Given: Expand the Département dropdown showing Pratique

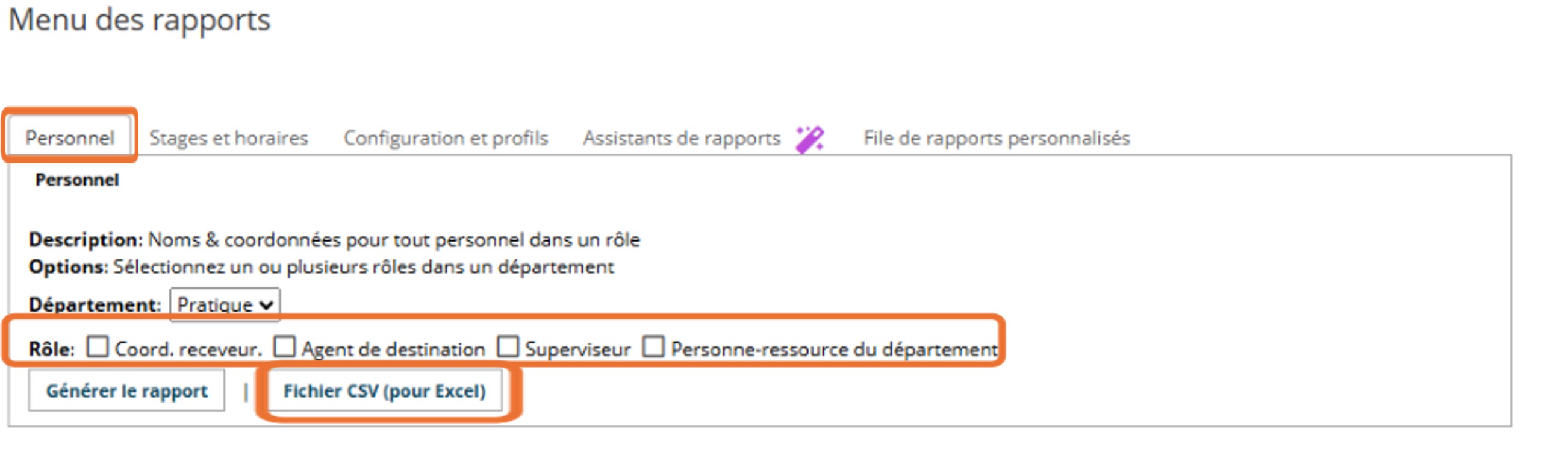Looking at the screenshot, I should (225, 304).
